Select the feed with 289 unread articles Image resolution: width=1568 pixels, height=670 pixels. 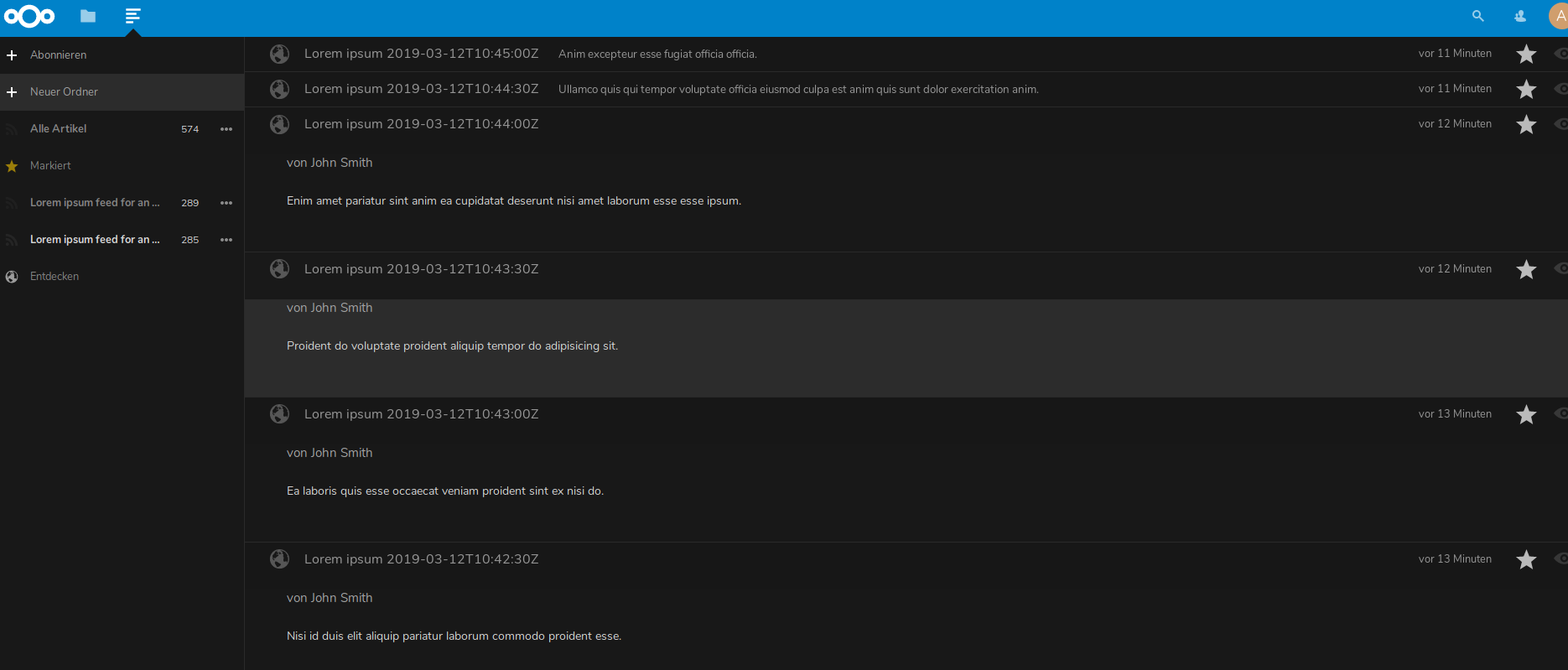(95, 203)
